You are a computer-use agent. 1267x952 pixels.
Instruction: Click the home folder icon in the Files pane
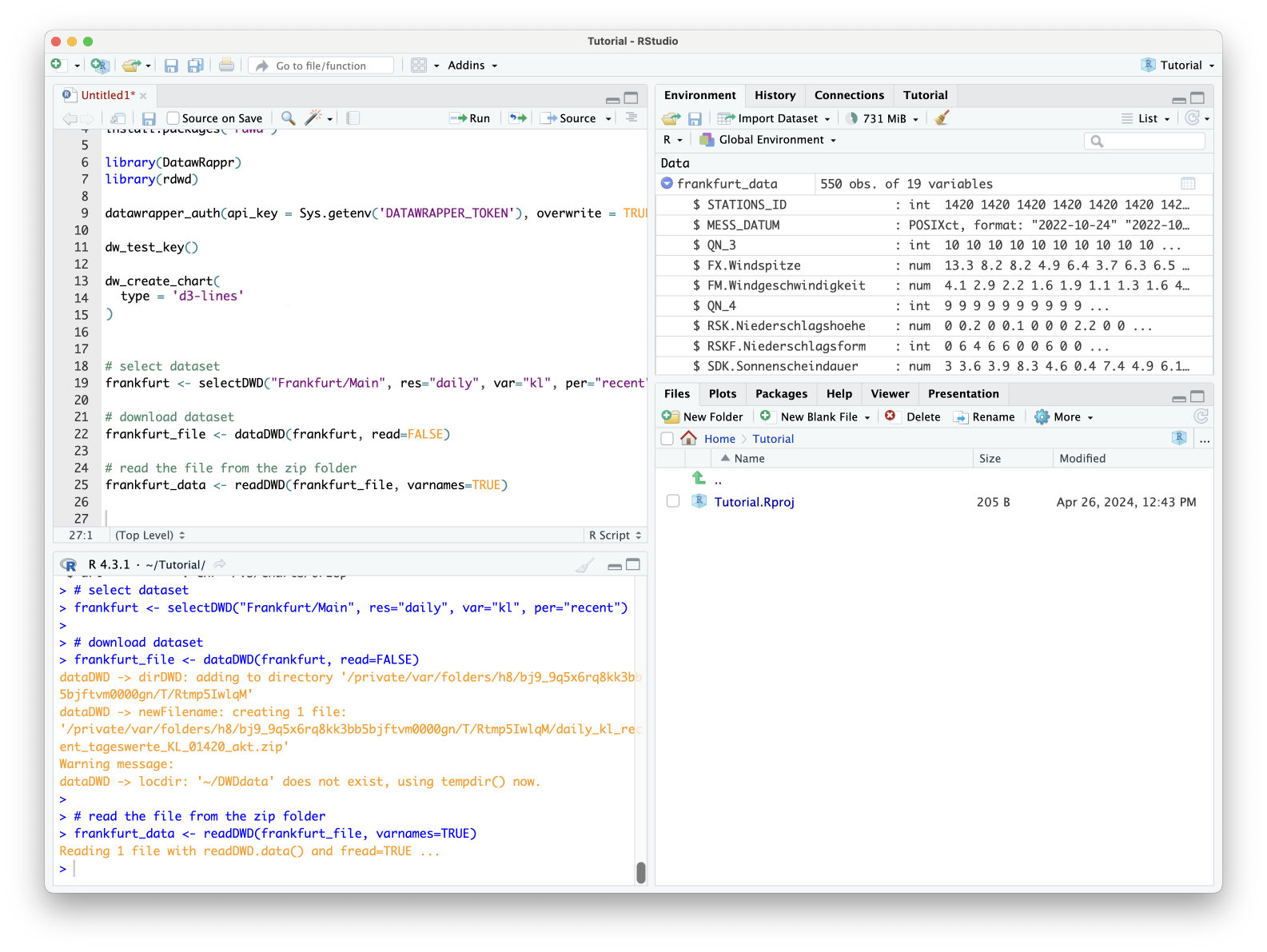688,438
